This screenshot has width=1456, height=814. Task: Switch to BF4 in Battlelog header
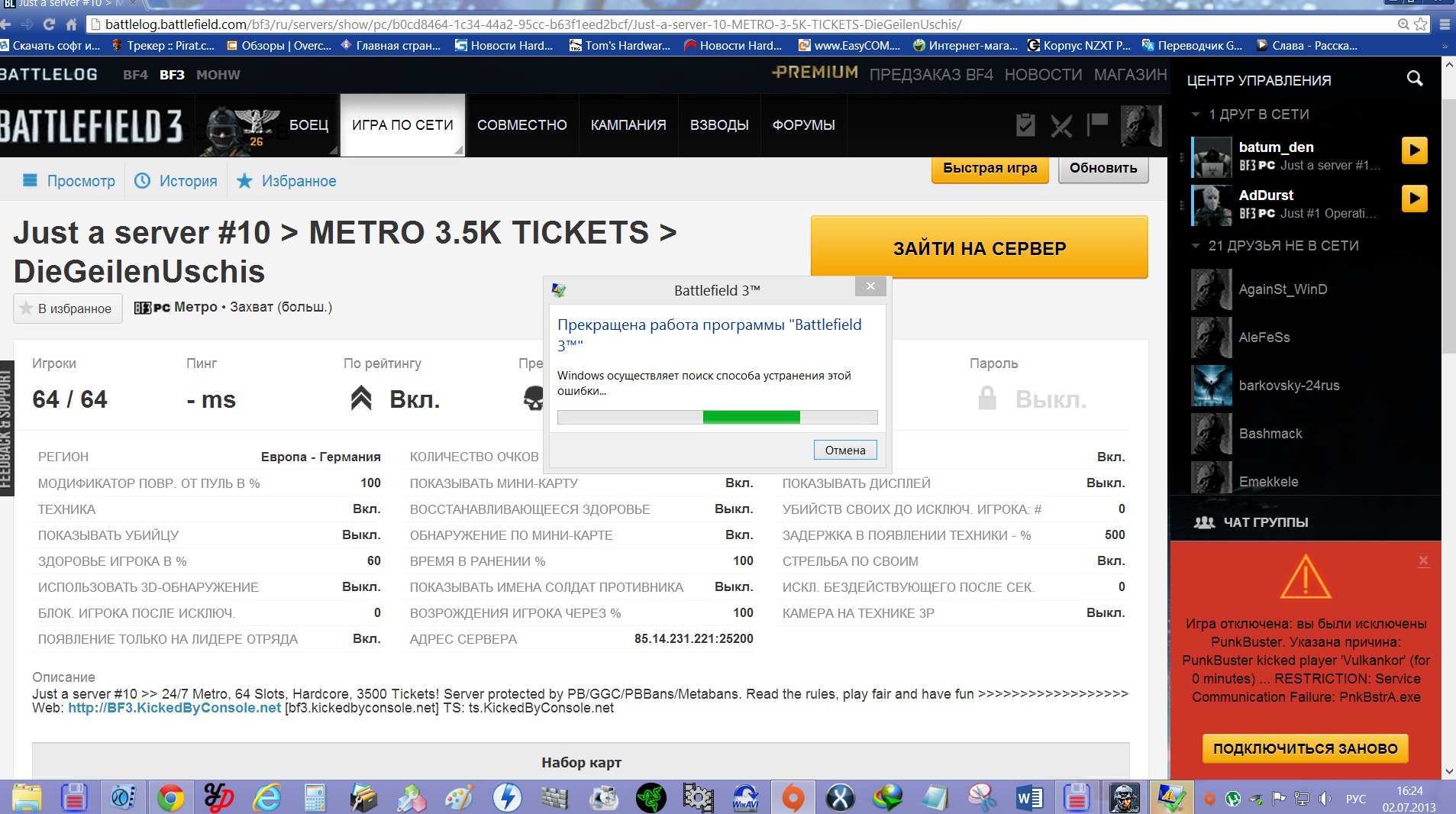(135, 75)
